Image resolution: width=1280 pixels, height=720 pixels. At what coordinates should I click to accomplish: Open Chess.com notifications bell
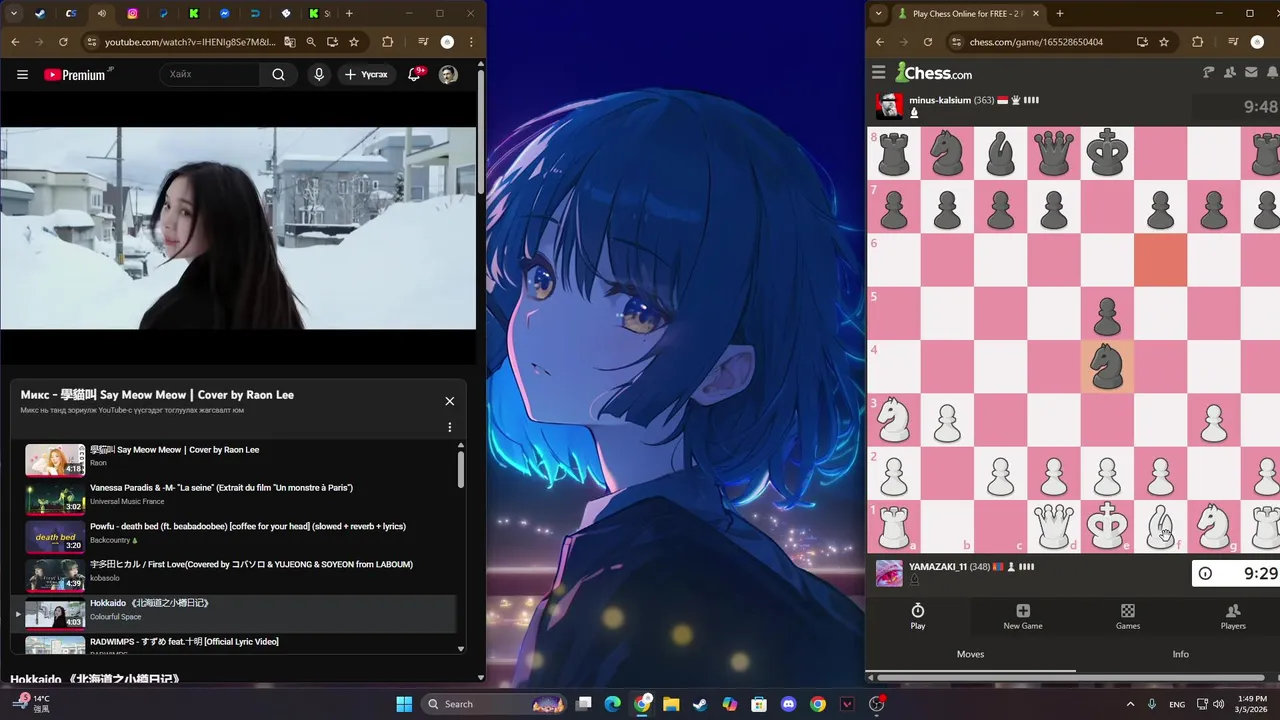pos(1271,72)
